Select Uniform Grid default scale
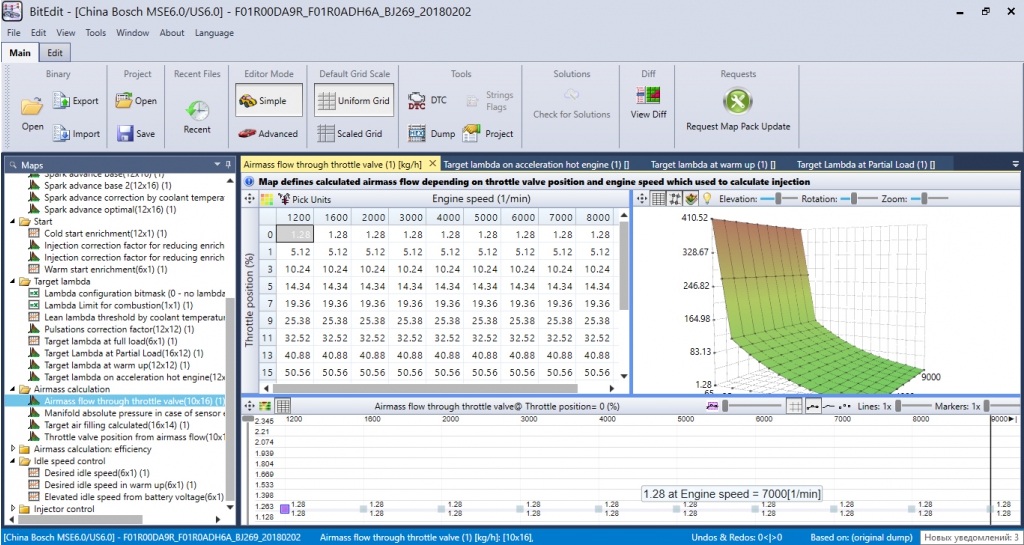Image resolution: width=1024 pixels, height=545 pixels. [x=354, y=101]
